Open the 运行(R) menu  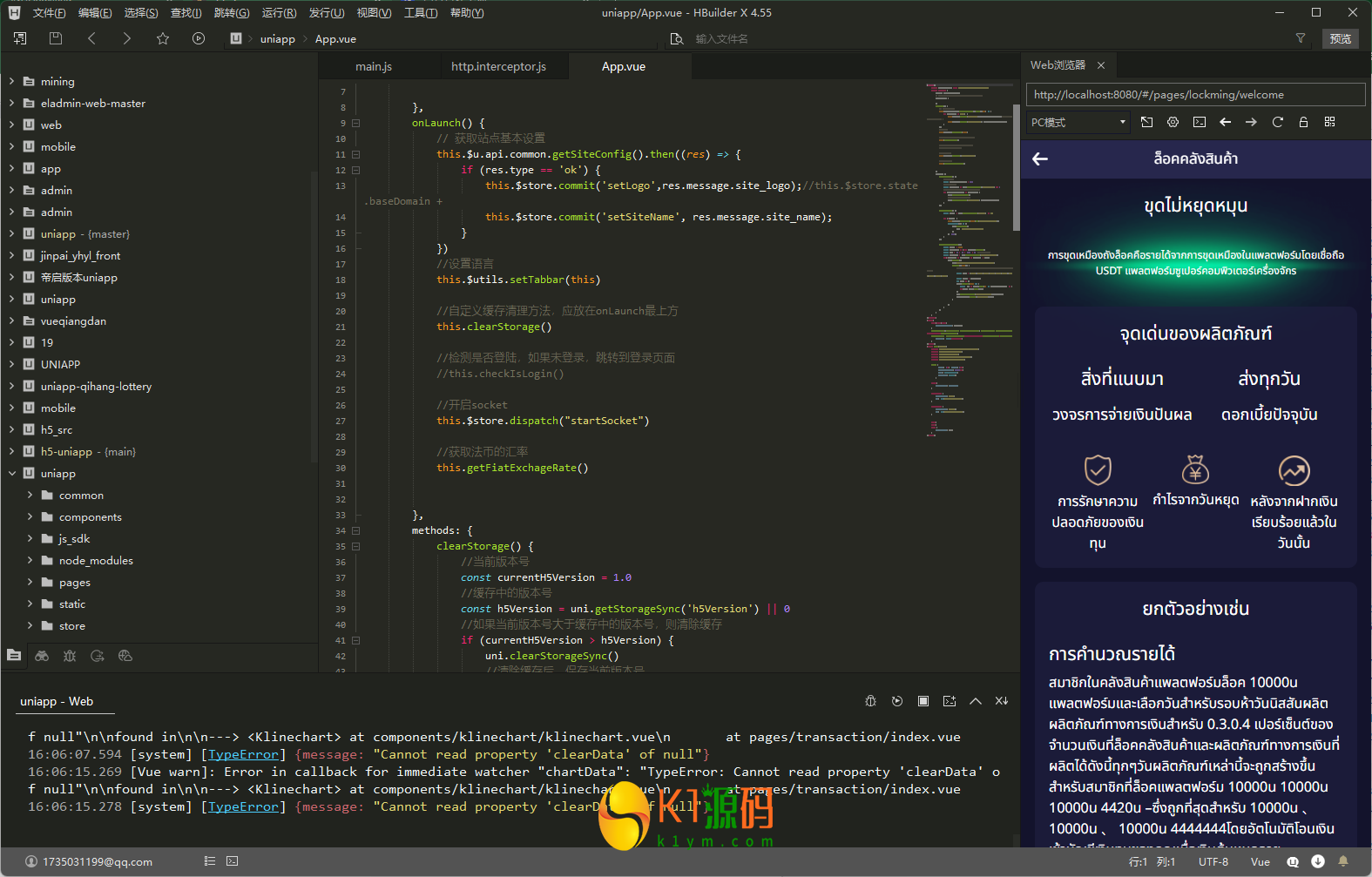tap(279, 12)
